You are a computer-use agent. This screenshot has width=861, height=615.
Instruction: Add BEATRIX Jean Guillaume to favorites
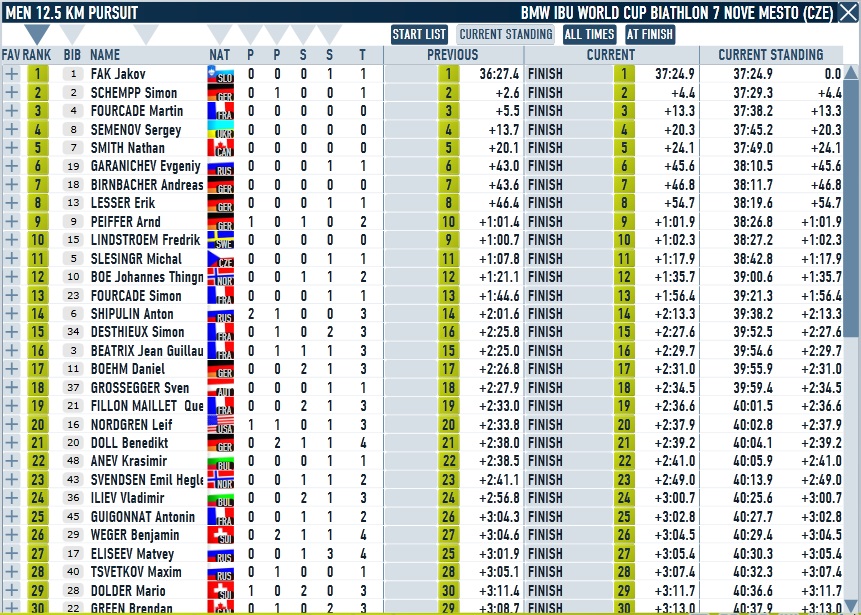click(x=12, y=351)
